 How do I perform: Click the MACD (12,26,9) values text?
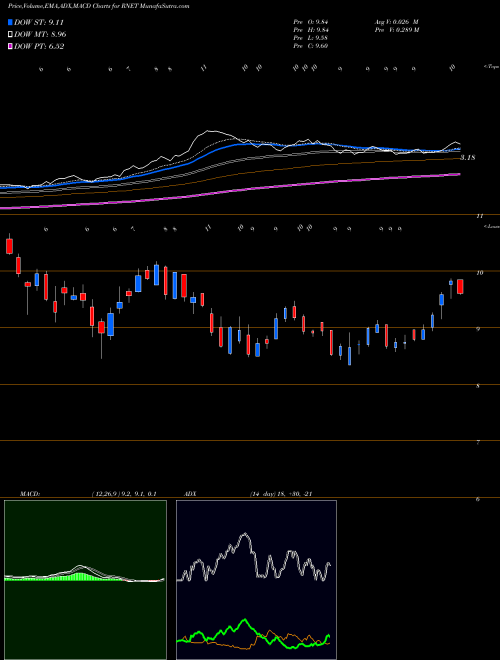[x=124, y=494]
